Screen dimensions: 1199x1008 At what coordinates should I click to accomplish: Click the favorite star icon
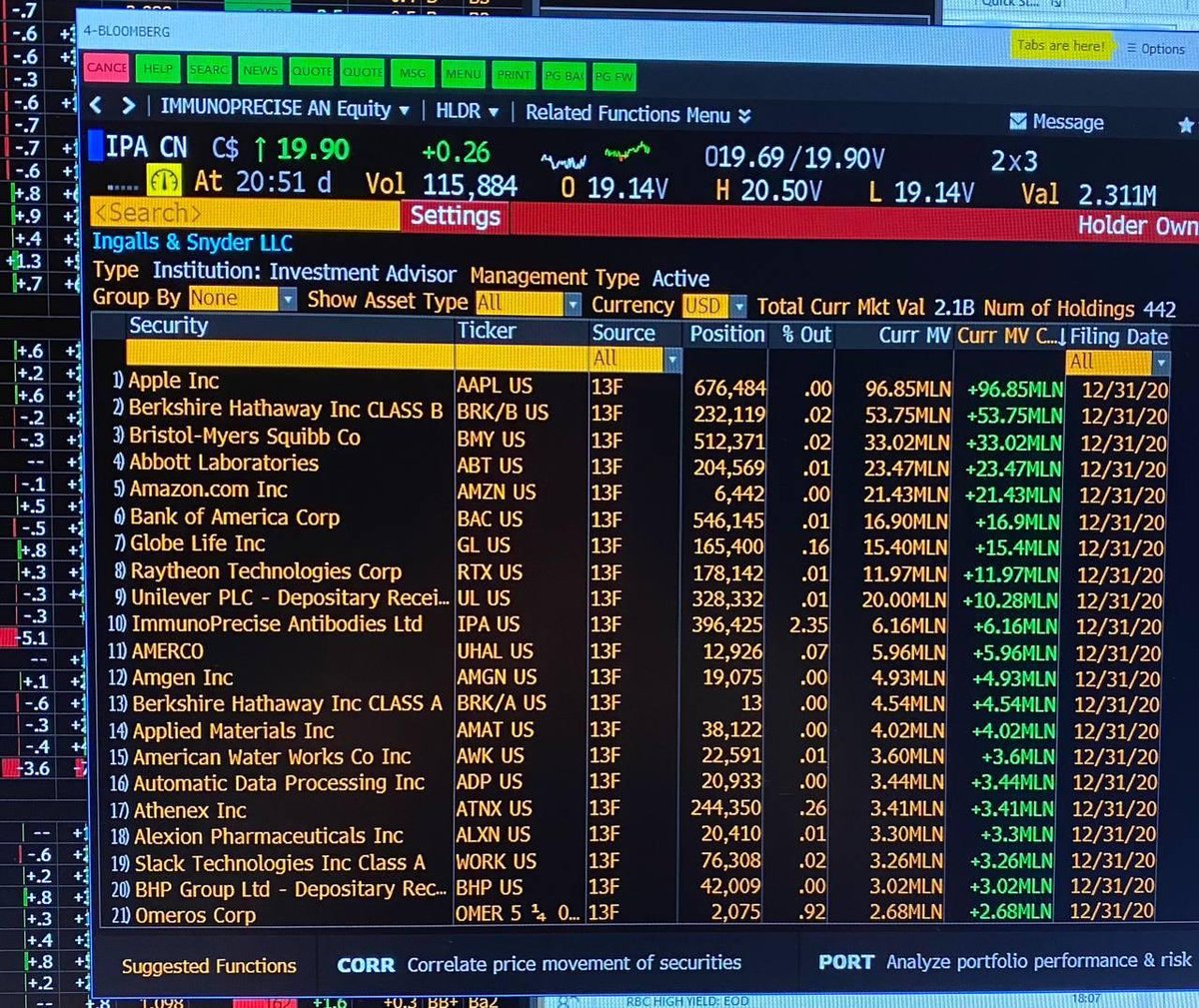[x=1186, y=125]
